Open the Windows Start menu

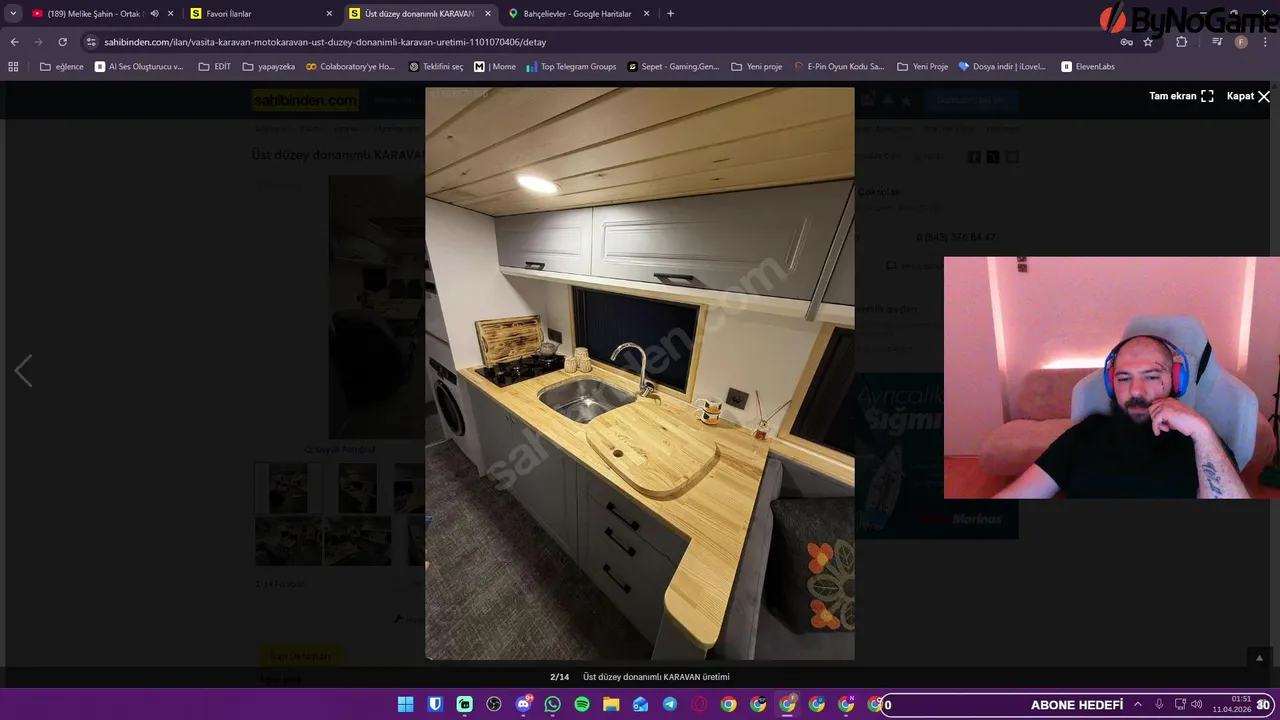405,704
